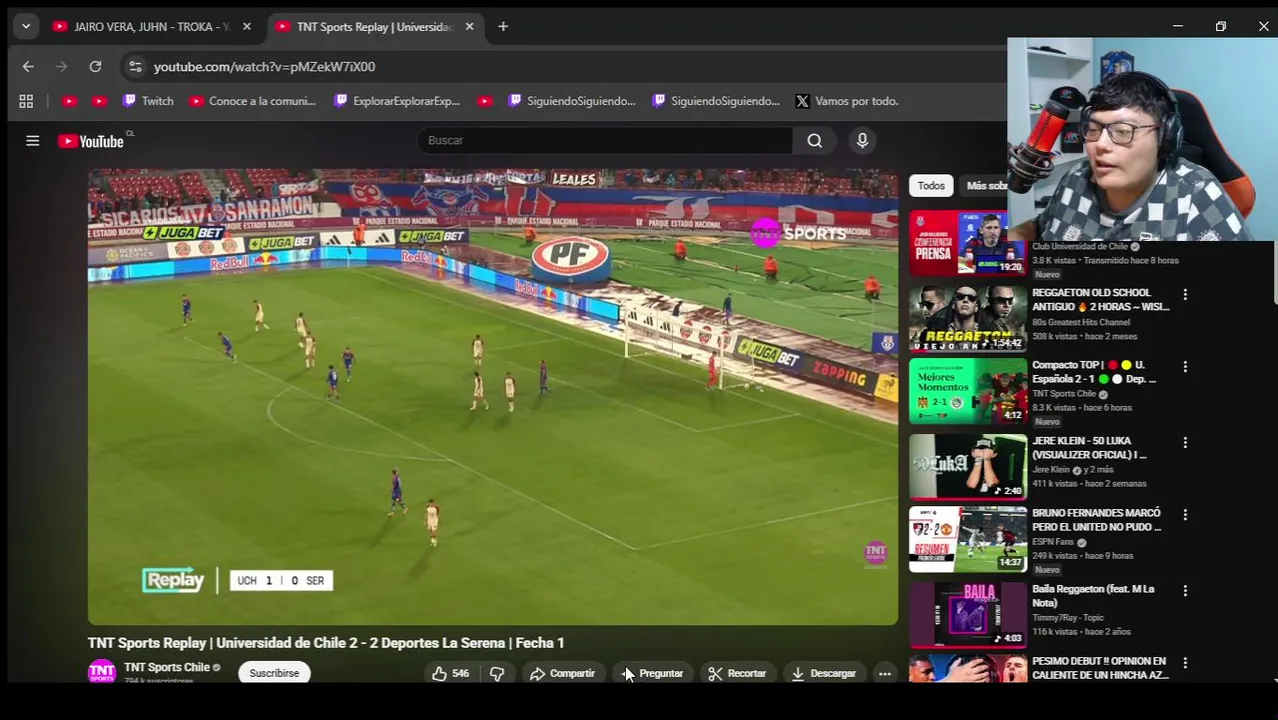This screenshot has width=1278, height=720.
Task: Open options for Baila Reggaeton video
Action: point(1185,591)
